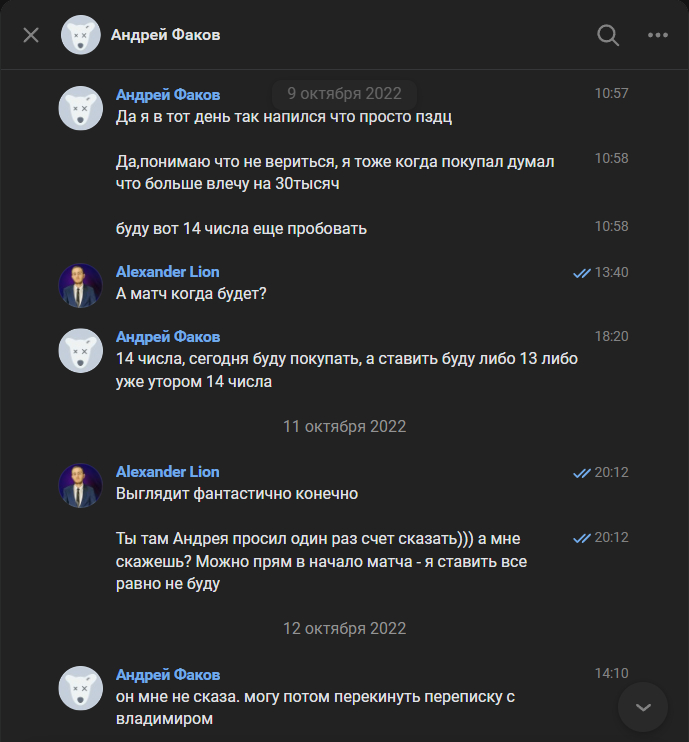The width and height of the screenshot is (689, 742).
Task: Open Андрей Факов profile from header name
Action: coord(165,35)
